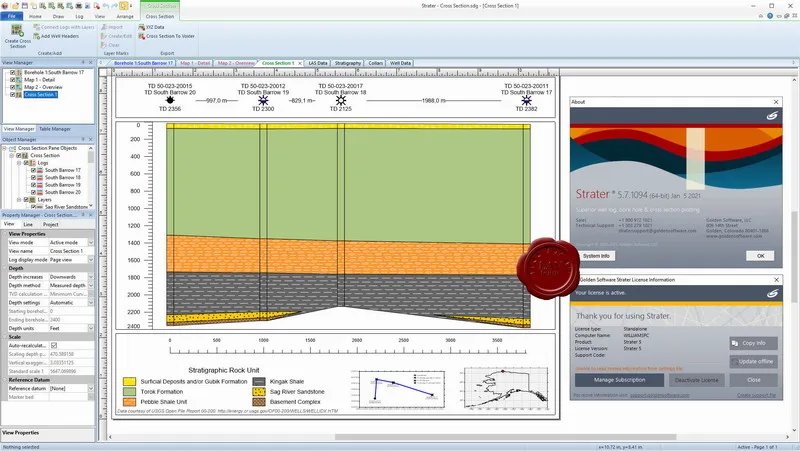Pin the Object Manager panel
The image size is (800, 451).
(83, 139)
